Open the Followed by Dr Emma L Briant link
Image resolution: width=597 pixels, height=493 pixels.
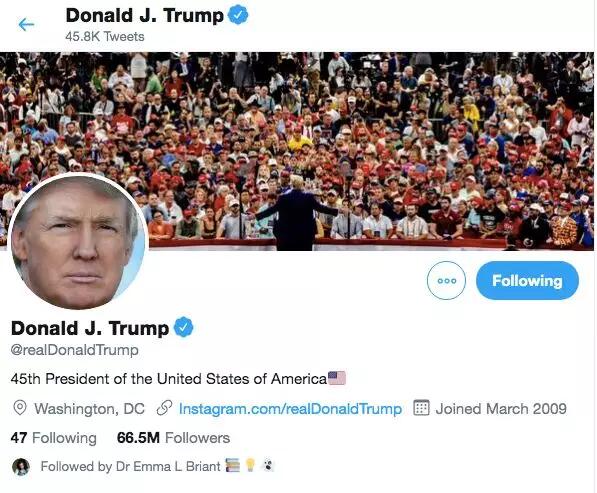[x=130, y=466]
